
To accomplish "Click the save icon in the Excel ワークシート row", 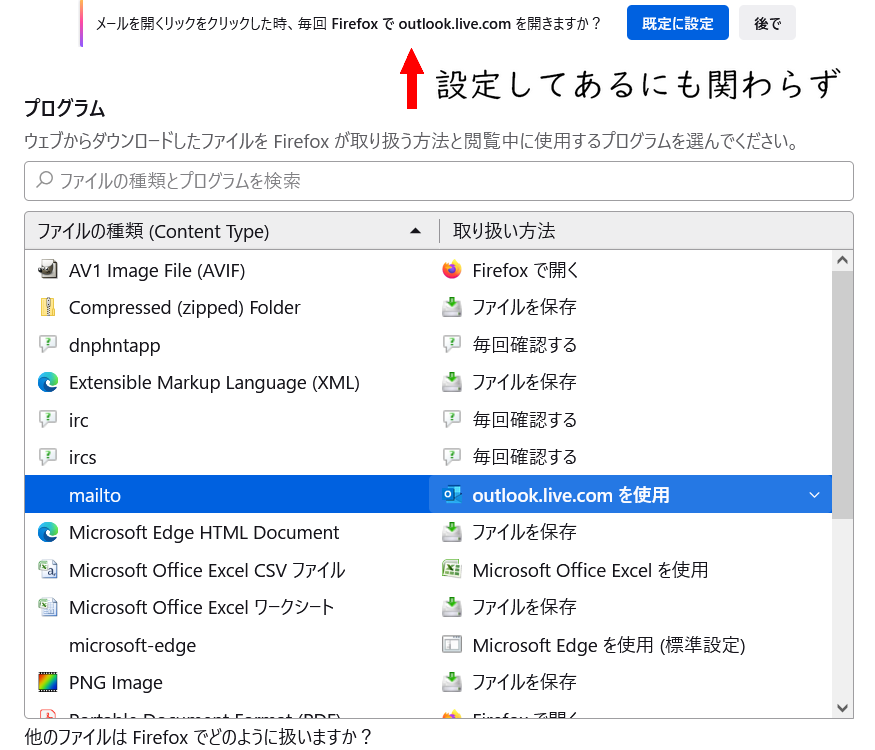I will 452,607.
